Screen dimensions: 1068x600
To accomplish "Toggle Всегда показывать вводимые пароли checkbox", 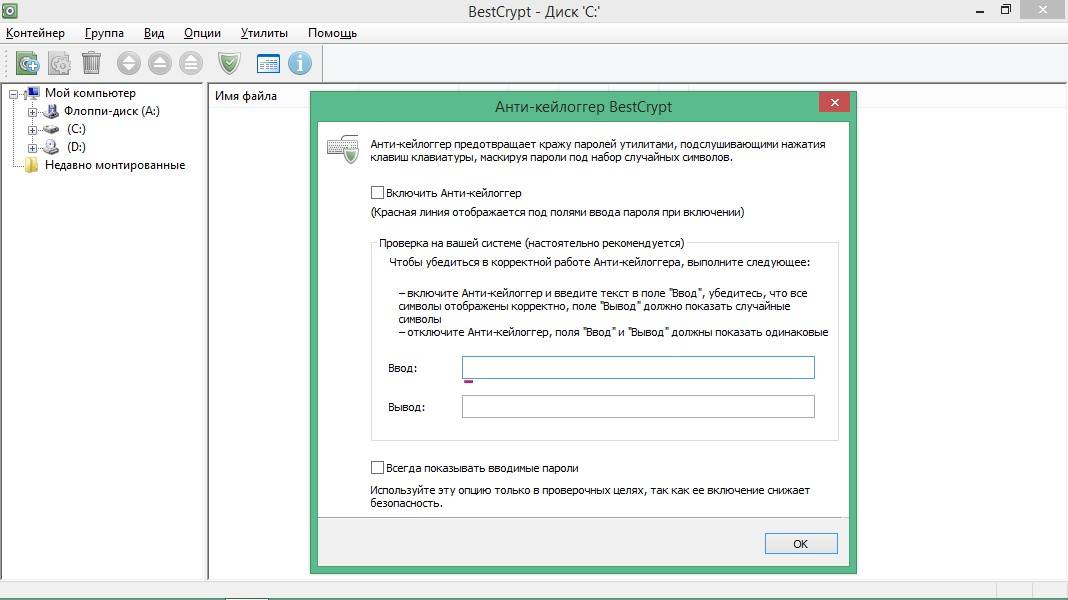I will pyautogui.click(x=377, y=468).
